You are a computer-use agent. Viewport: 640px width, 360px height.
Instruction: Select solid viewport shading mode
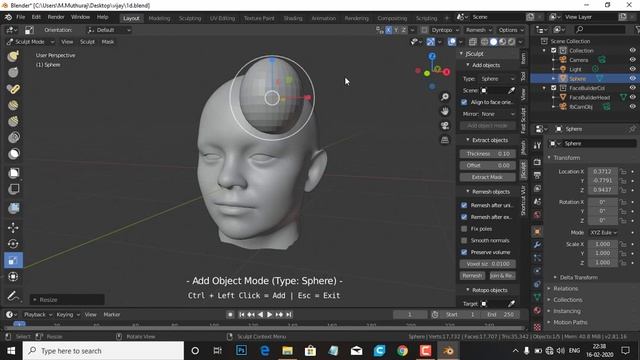pyautogui.click(x=493, y=42)
